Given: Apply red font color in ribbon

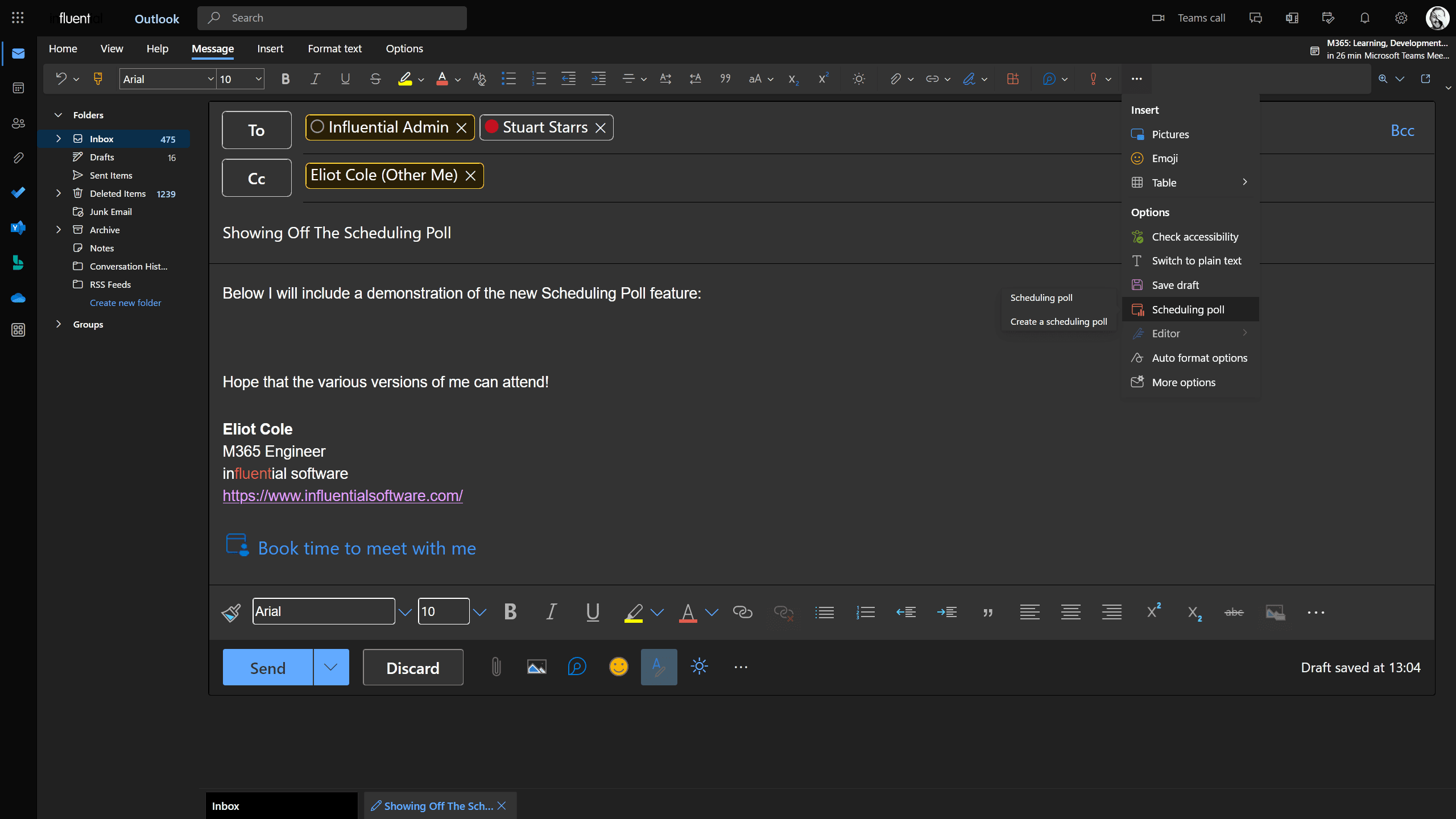Looking at the screenshot, I should pyautogui.click(x=442, y=78).
